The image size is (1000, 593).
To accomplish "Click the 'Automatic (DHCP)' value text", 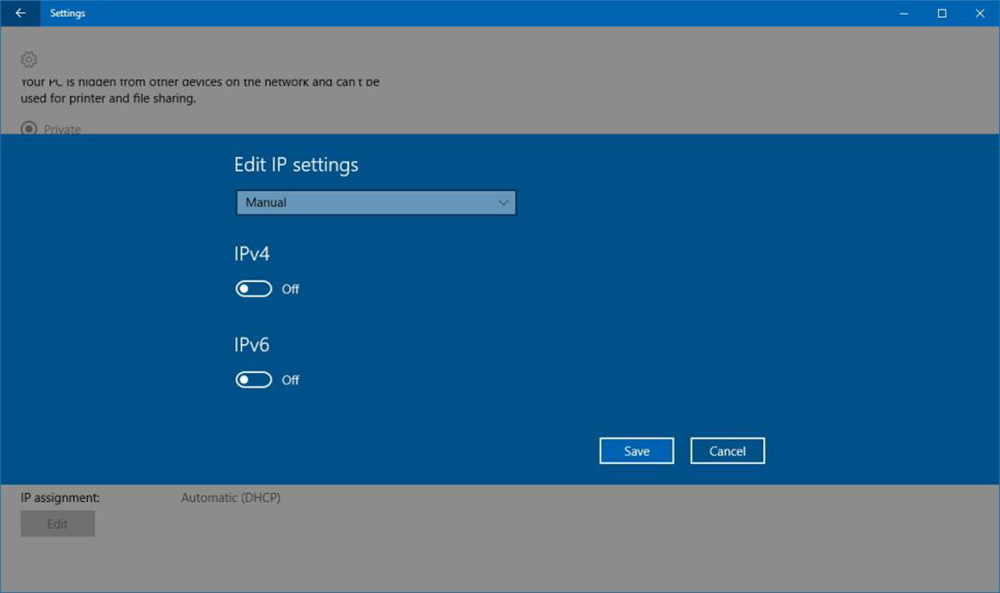I will coord(231,497).
